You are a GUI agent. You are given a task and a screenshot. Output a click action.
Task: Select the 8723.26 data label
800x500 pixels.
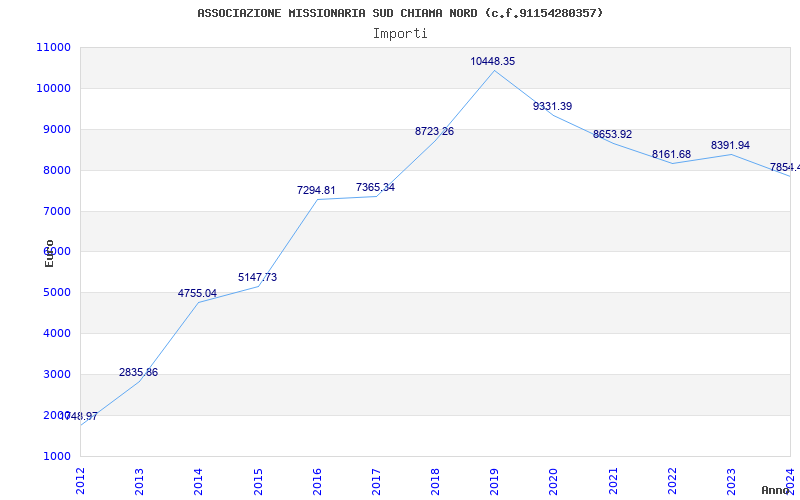tap(434, 131)
